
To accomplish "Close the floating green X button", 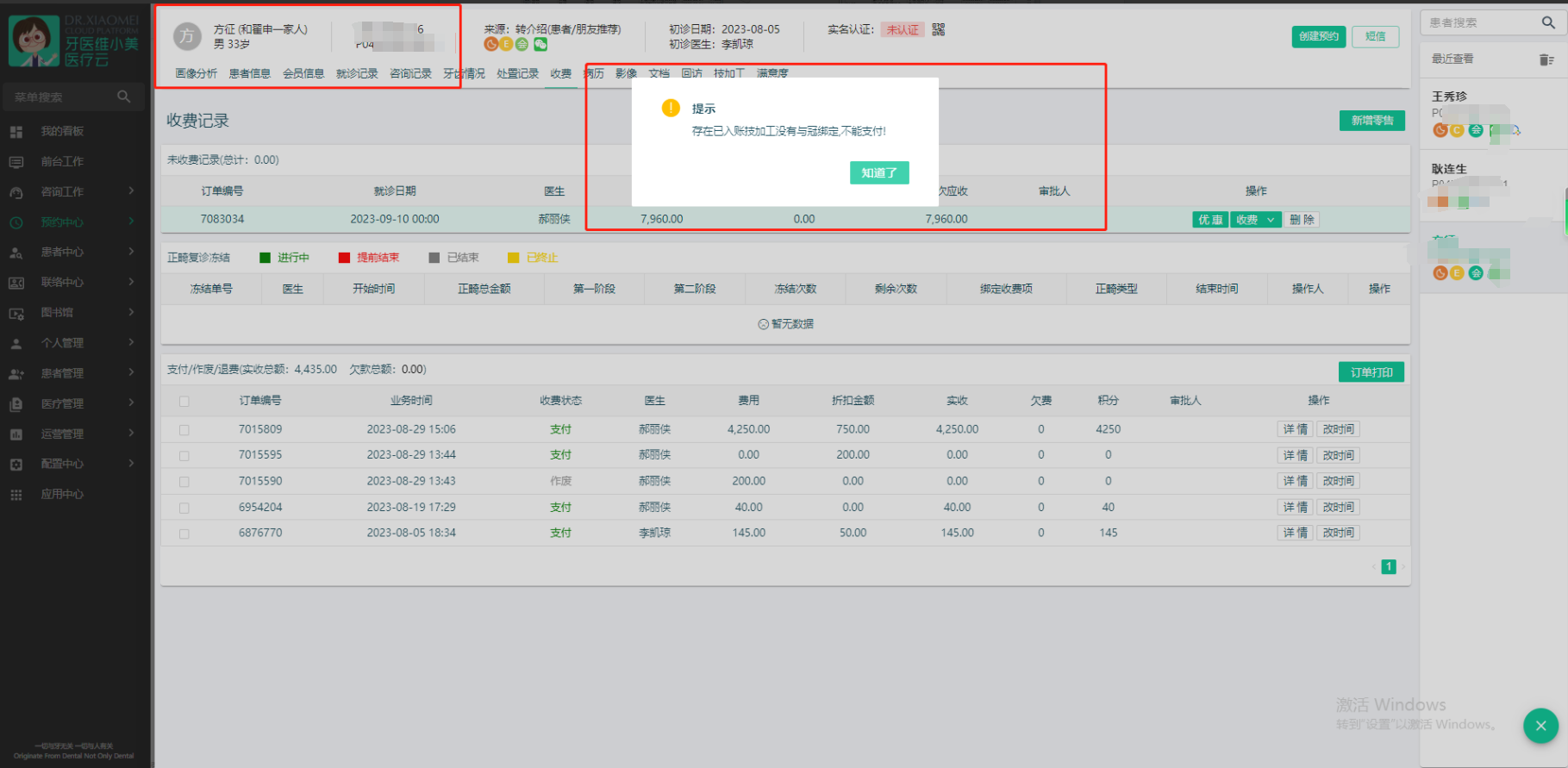I will tap(1540, 725).
